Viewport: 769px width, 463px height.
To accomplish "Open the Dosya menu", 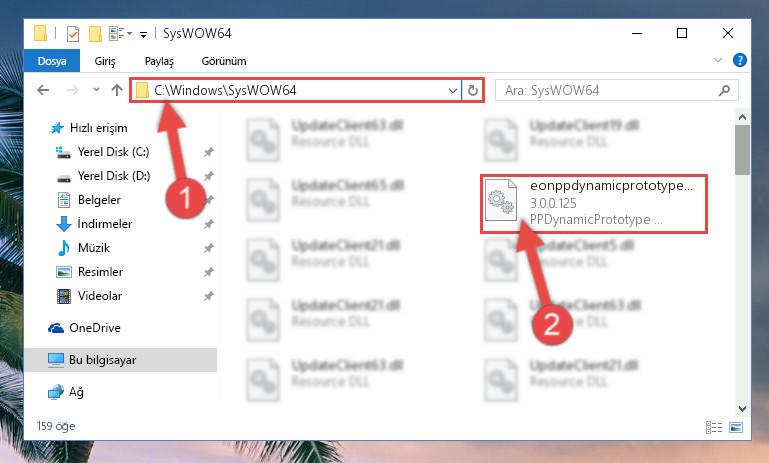I will point(52,61).
